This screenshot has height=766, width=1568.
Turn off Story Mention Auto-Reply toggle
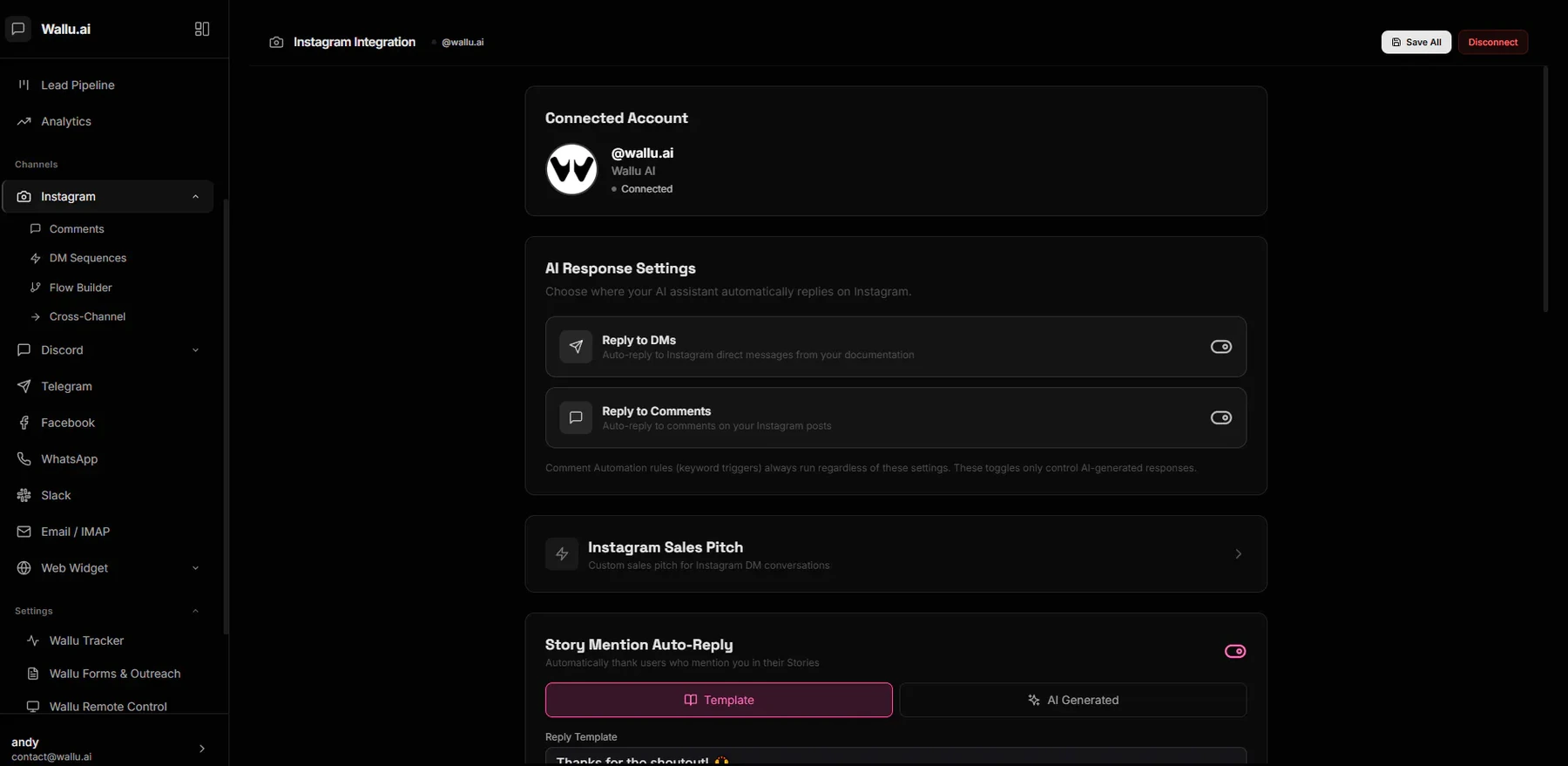pyautogui.click(x=1235, y=652)
